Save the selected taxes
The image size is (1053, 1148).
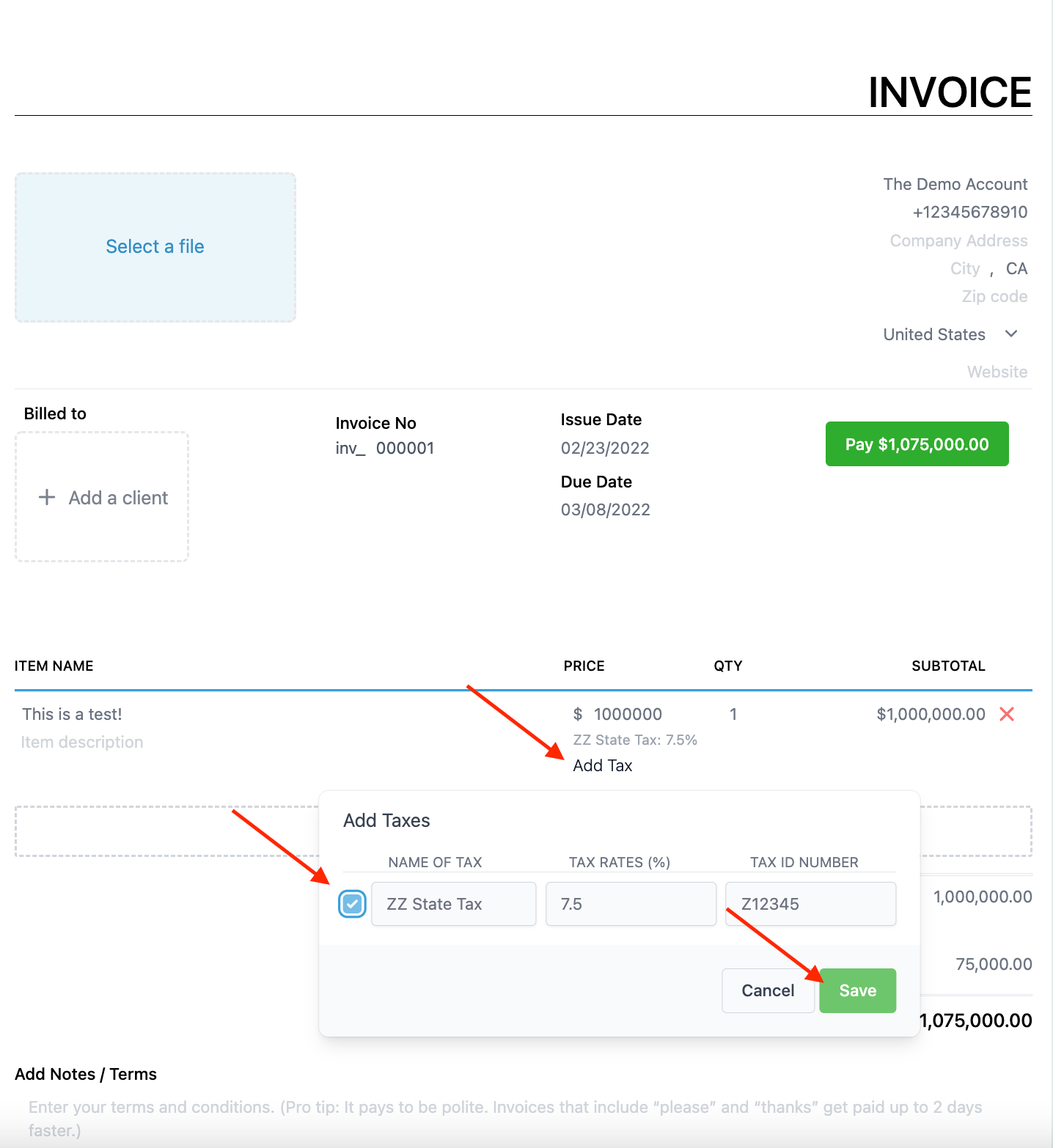[x=857, y=990]
